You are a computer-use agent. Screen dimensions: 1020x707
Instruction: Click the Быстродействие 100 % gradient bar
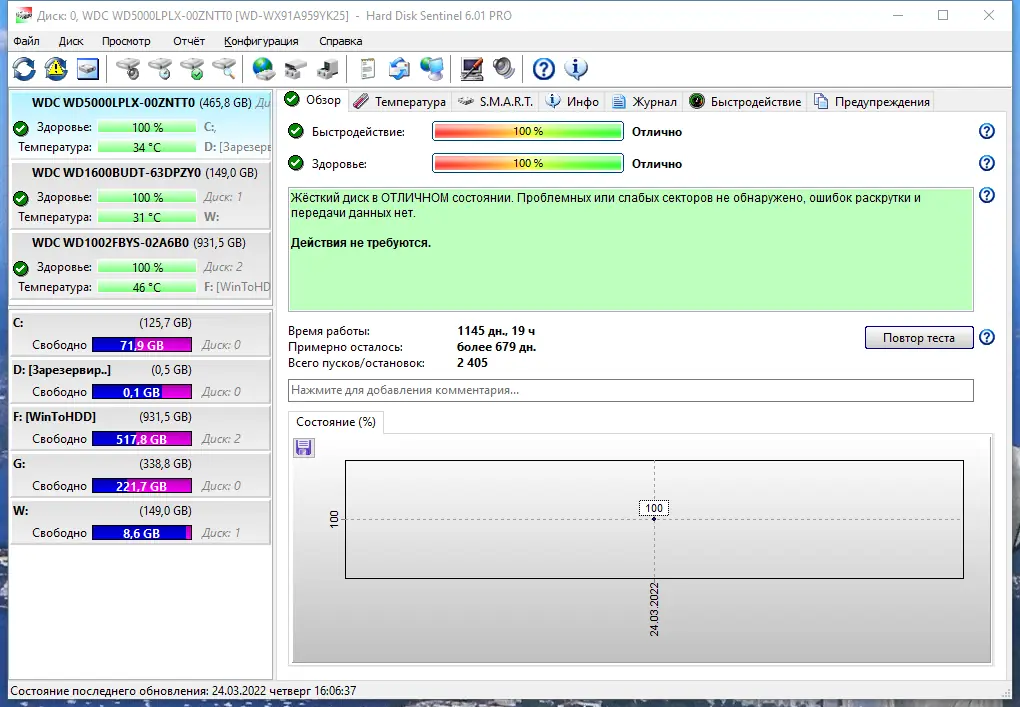tap(528, 131)
